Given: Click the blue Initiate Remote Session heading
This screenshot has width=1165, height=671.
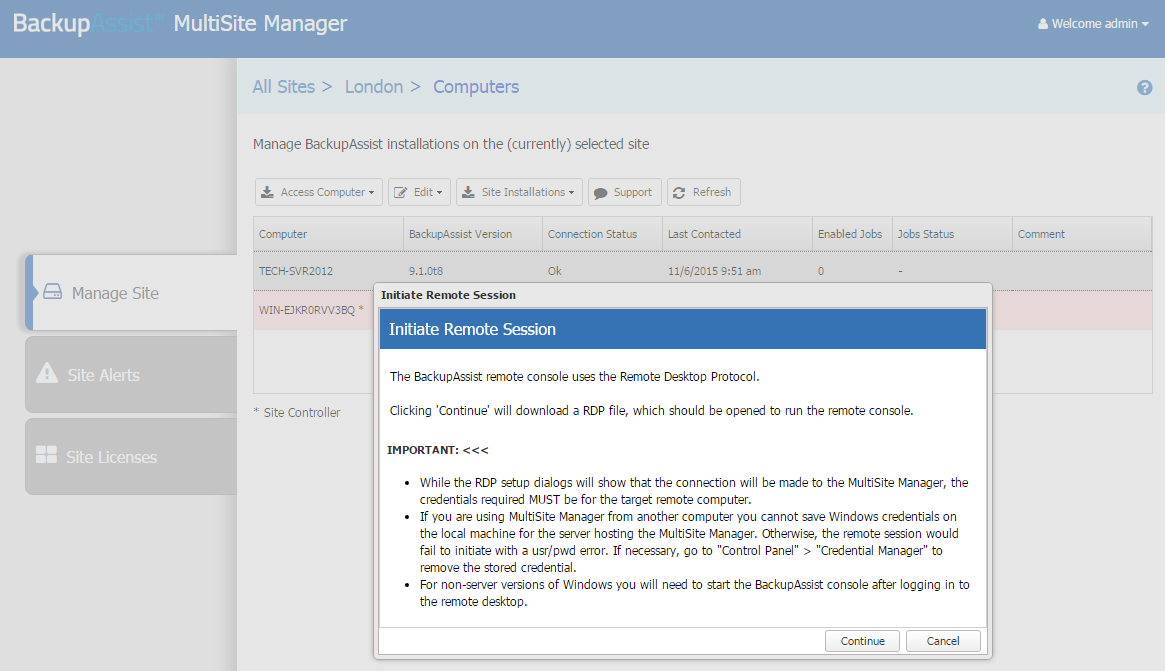Looking at the screenshot, I should tap(683, 329).
